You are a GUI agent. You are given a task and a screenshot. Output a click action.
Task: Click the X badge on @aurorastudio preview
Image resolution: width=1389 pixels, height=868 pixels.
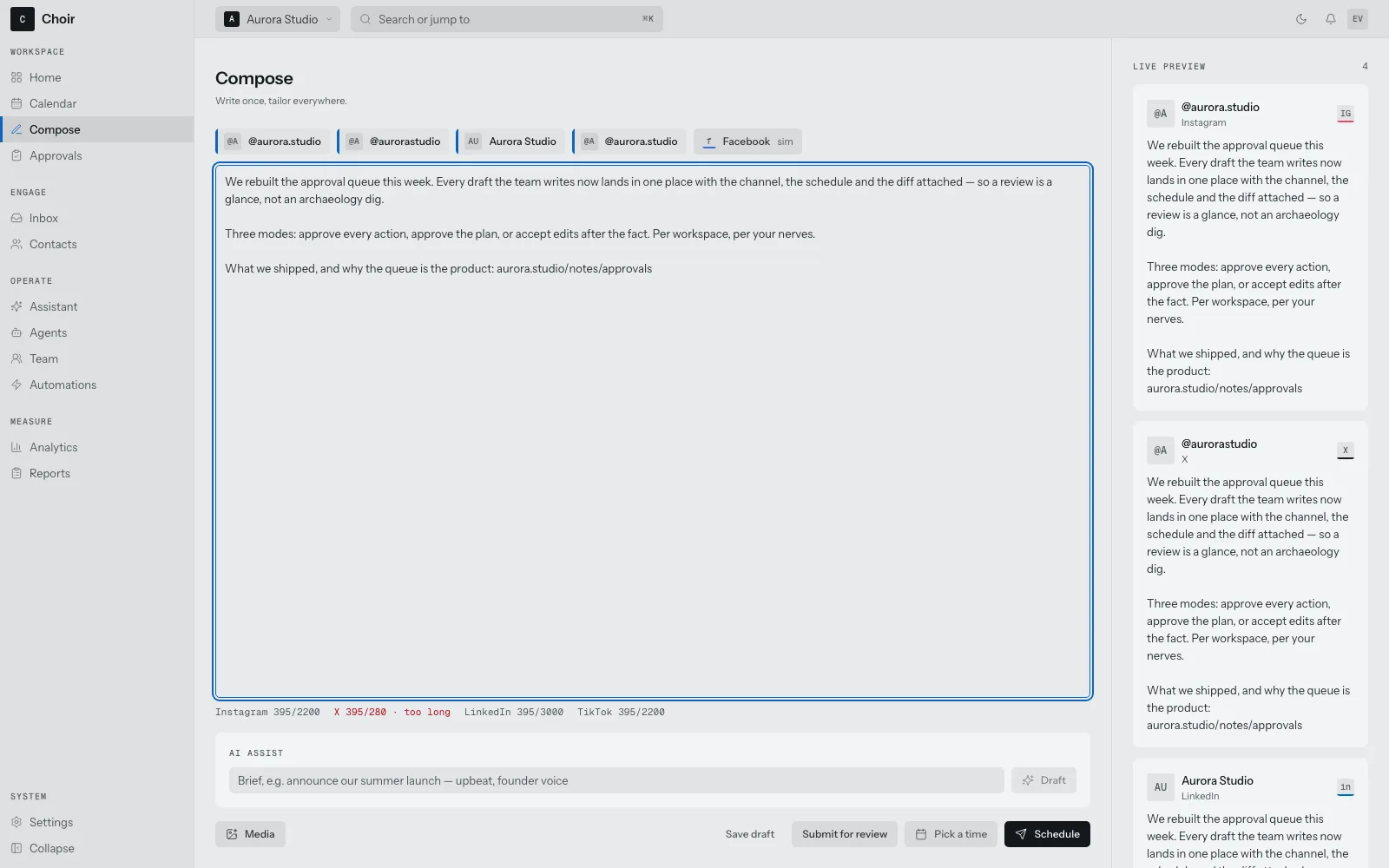(x=1346, y=450)
